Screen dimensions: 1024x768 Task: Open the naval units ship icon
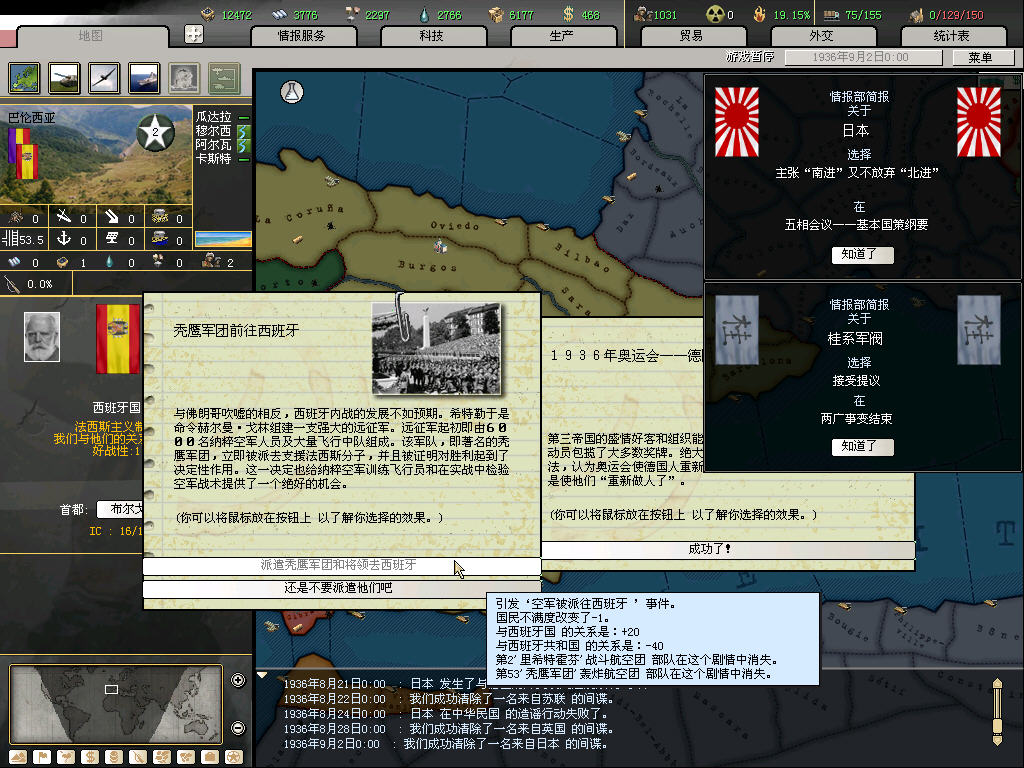point(144,77)
